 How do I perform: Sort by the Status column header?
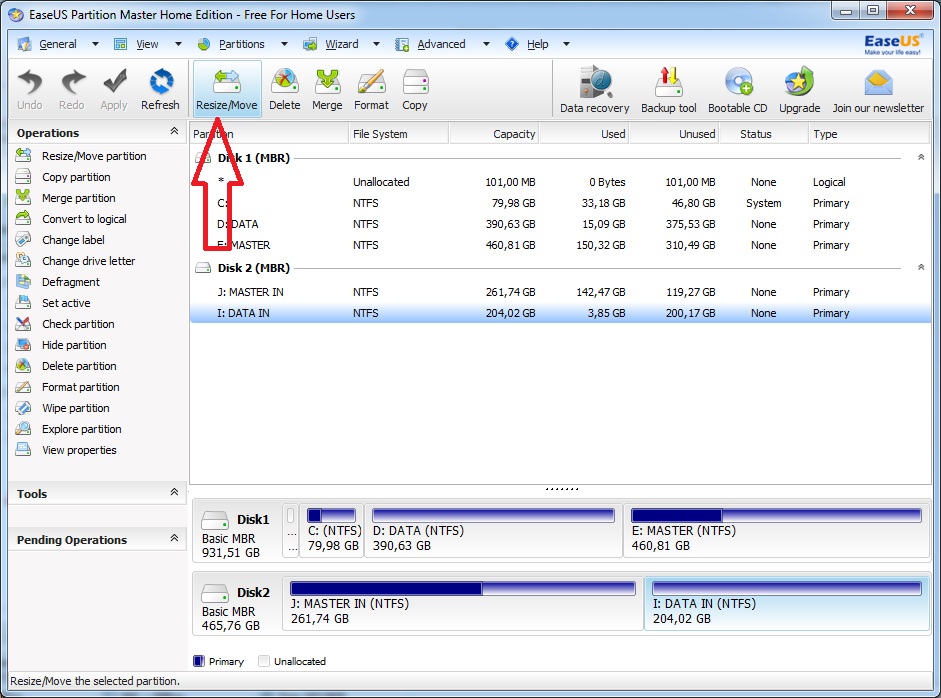click(x=764, y=134)
